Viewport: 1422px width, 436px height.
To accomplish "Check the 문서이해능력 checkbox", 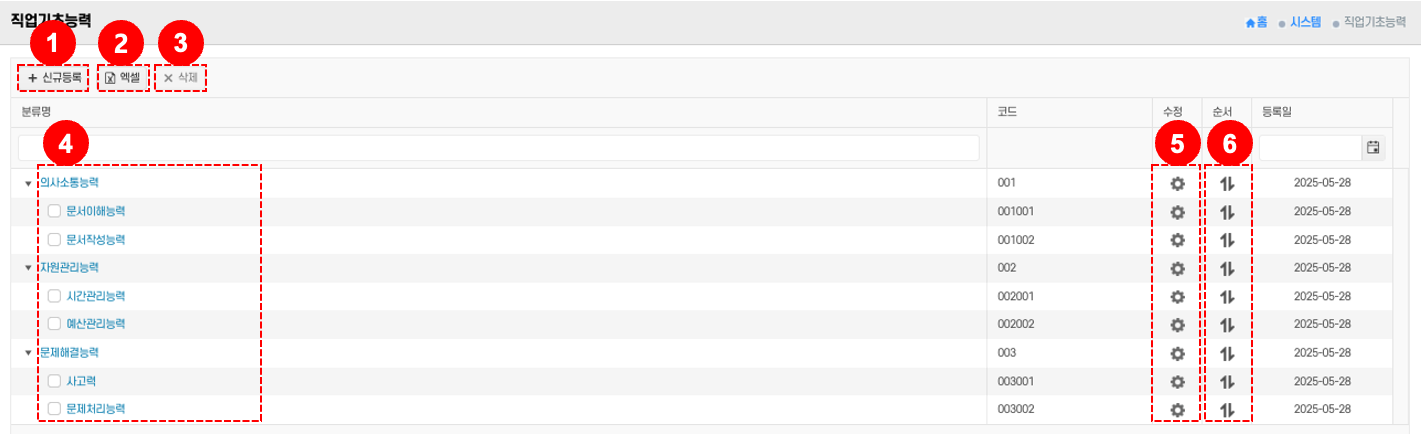I will point(55,212).
